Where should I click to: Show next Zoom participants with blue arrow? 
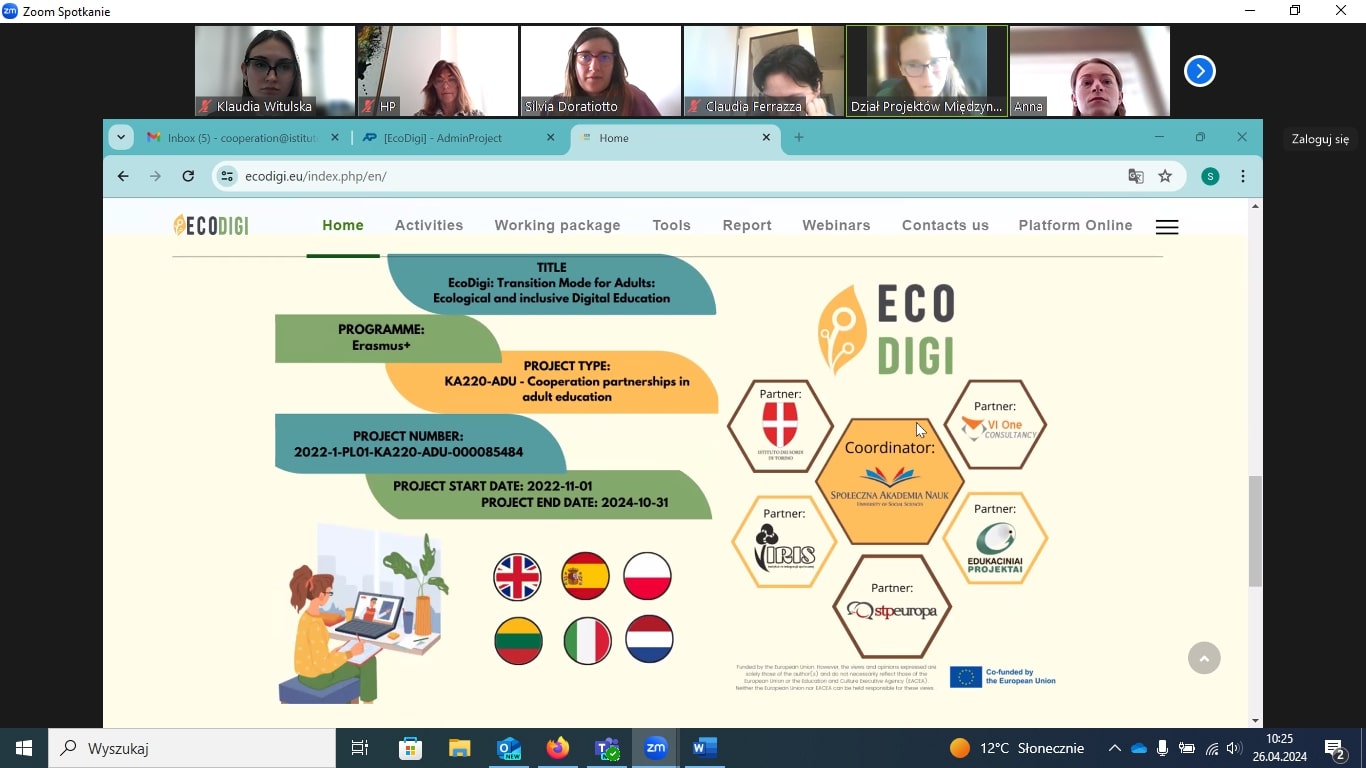[x=1200, y=71]
